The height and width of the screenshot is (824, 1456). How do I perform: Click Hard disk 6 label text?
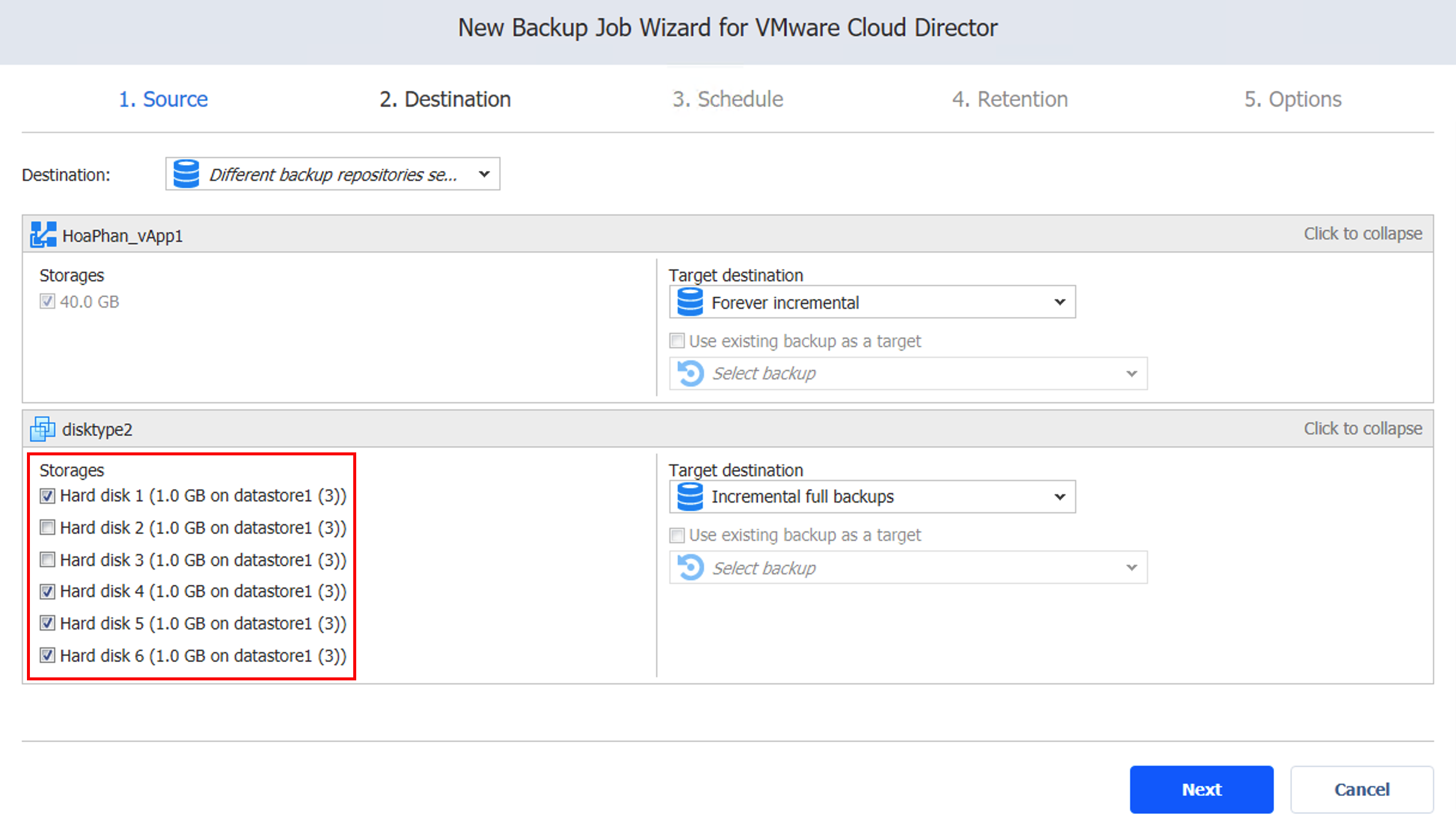click(x=204, y=656)
